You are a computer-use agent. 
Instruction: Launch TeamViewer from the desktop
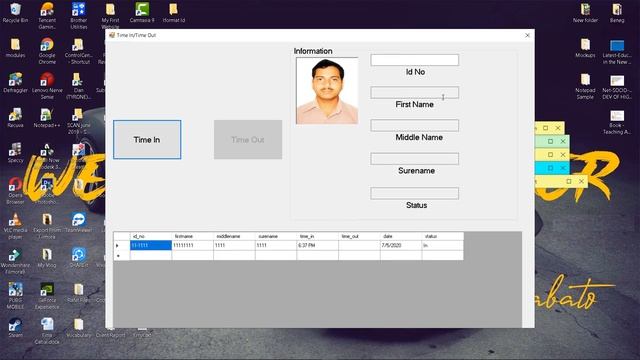[78, 223]
